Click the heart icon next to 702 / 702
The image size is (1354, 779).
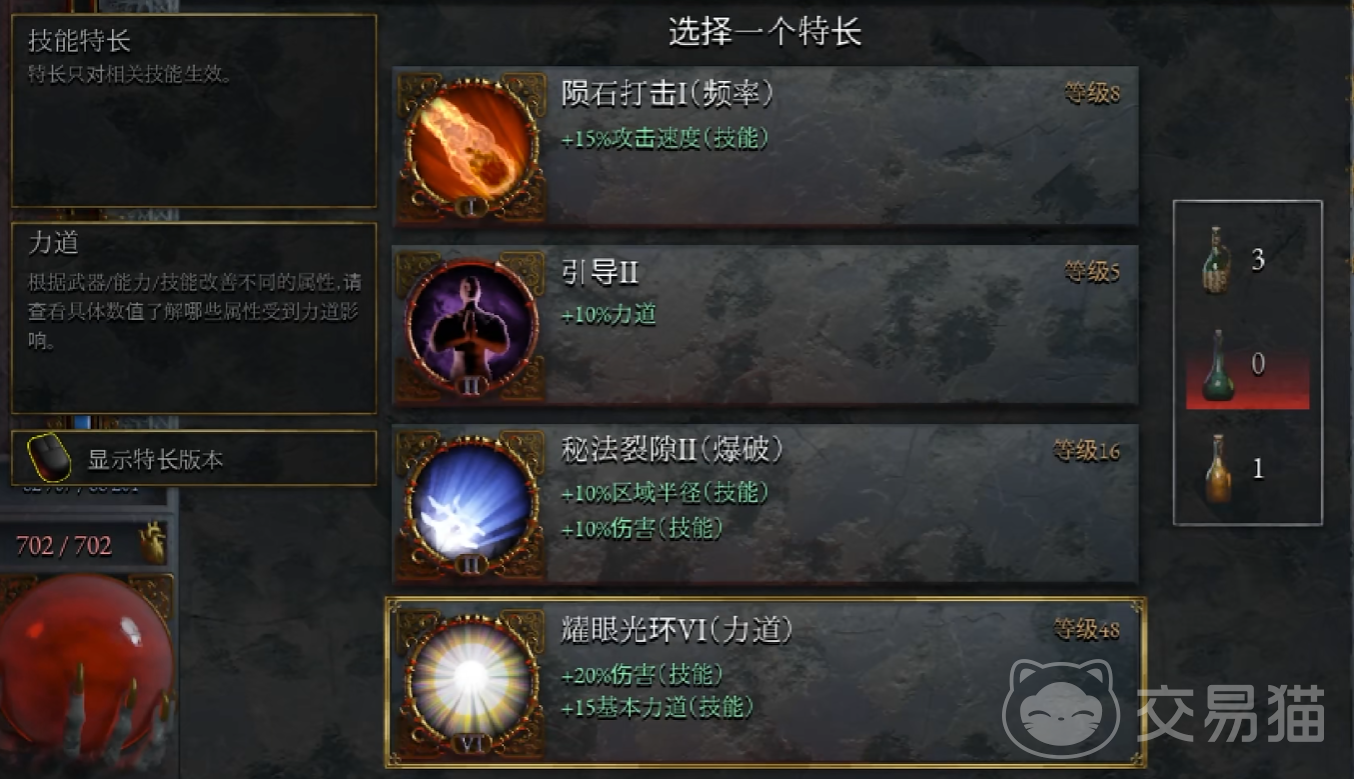[x=152, y=545]
